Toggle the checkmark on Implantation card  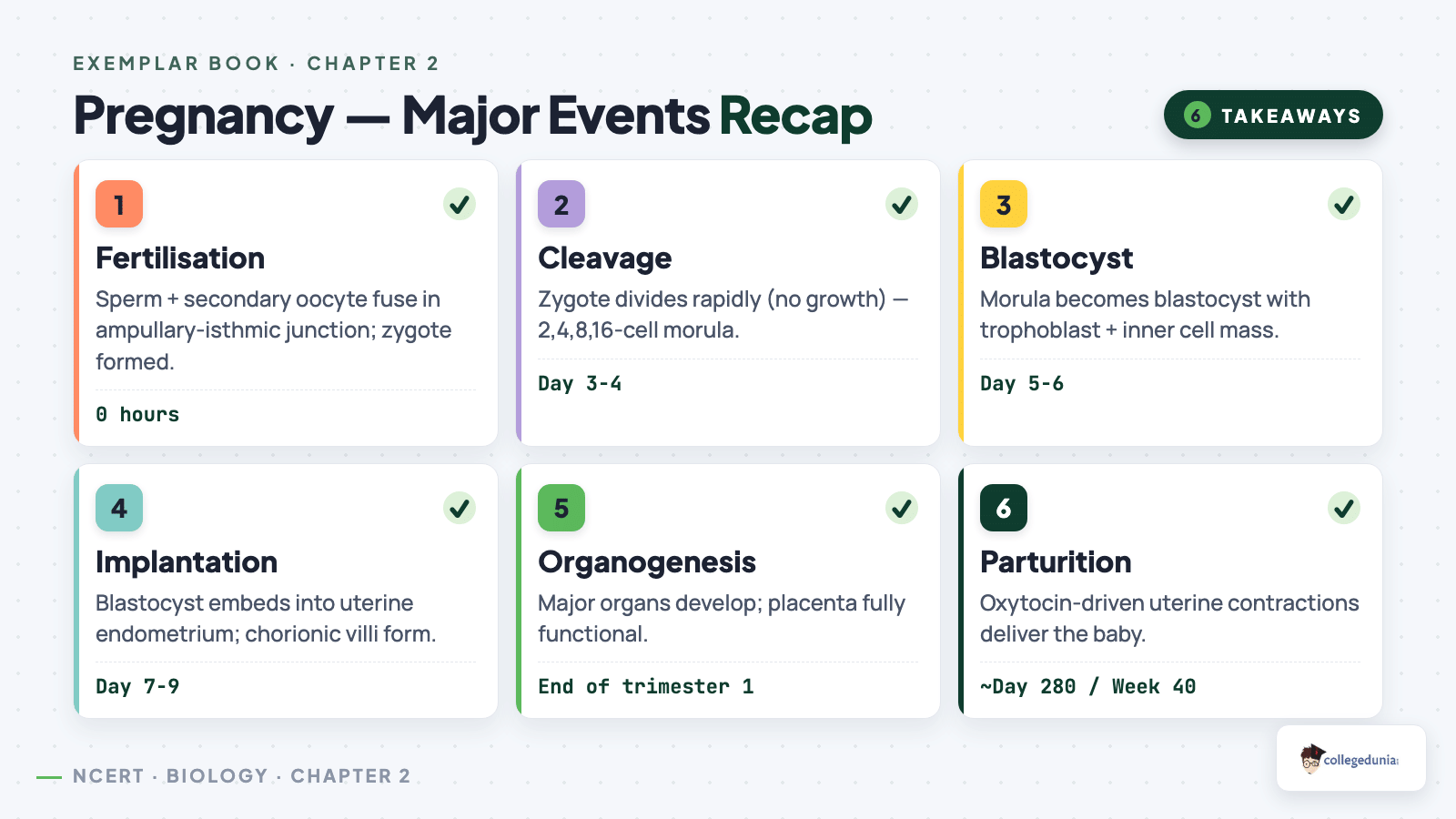pyautogui.click(x=460, y=508)
